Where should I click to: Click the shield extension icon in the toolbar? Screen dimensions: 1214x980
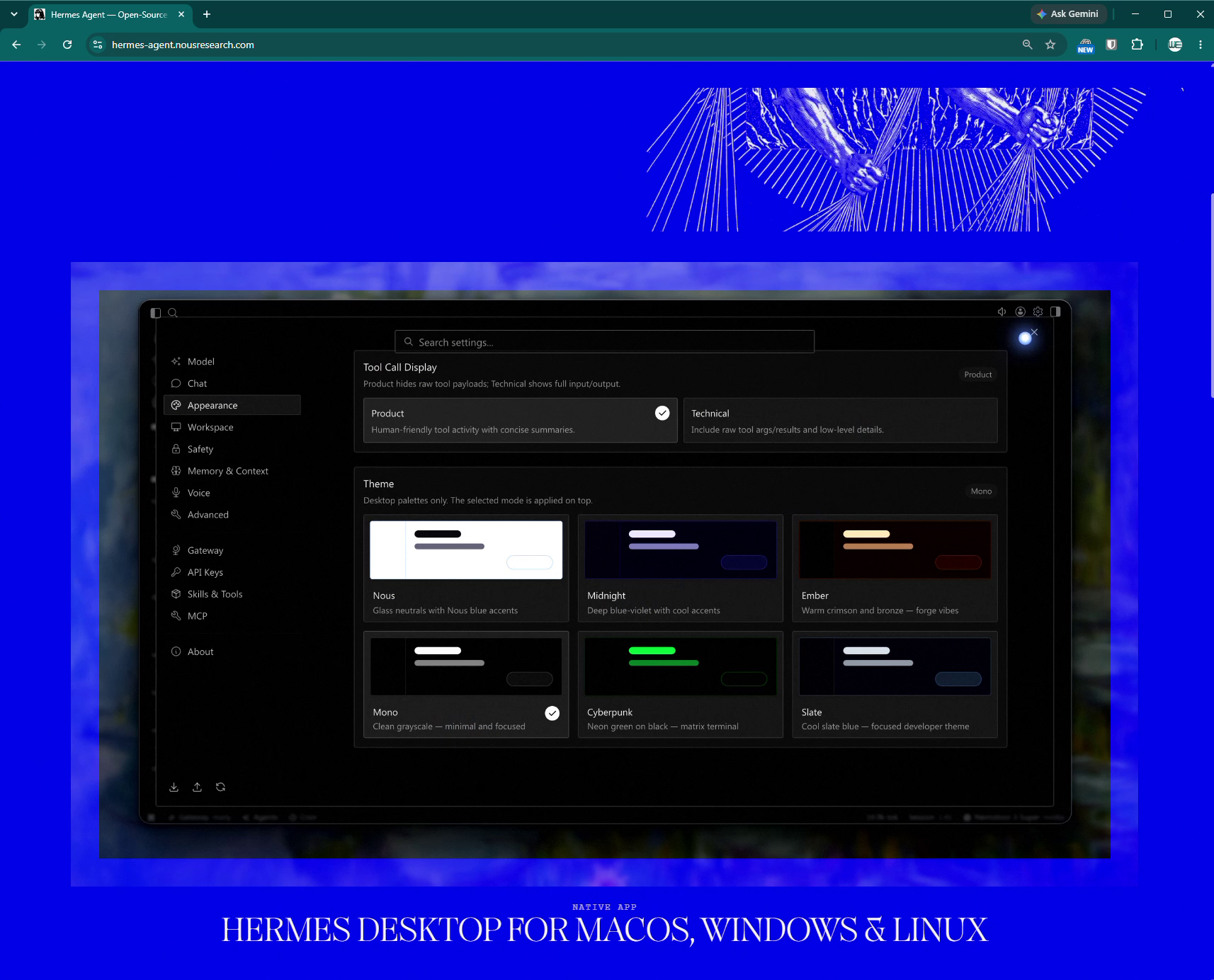1112,45
